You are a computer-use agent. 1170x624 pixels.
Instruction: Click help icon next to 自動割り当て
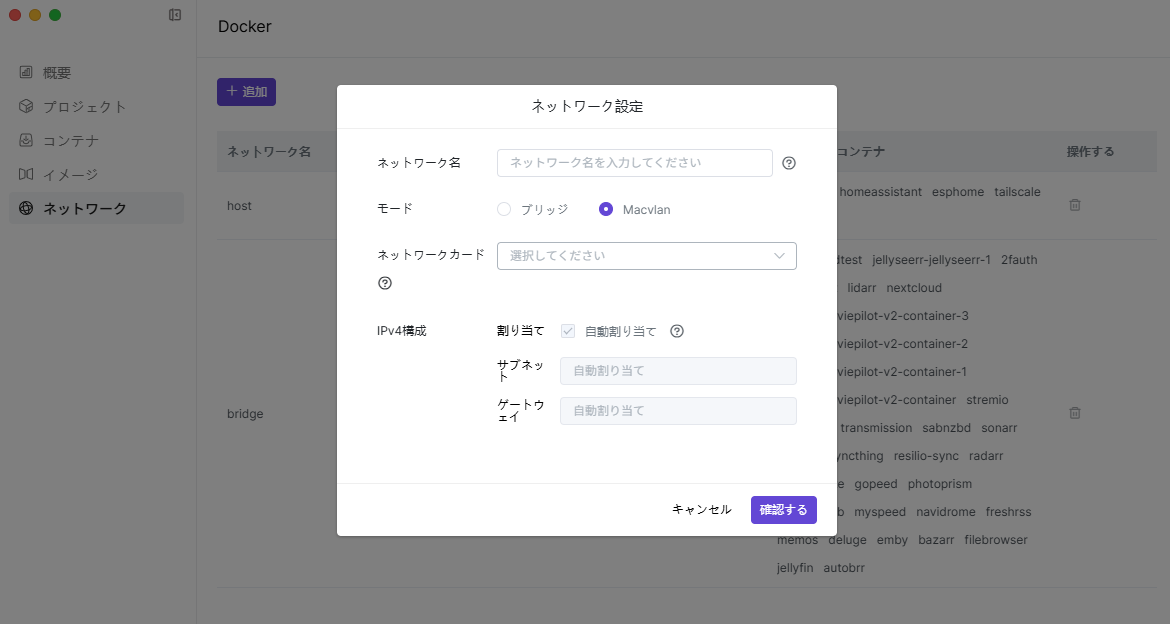pyautogui.click(x=676, y=331)
